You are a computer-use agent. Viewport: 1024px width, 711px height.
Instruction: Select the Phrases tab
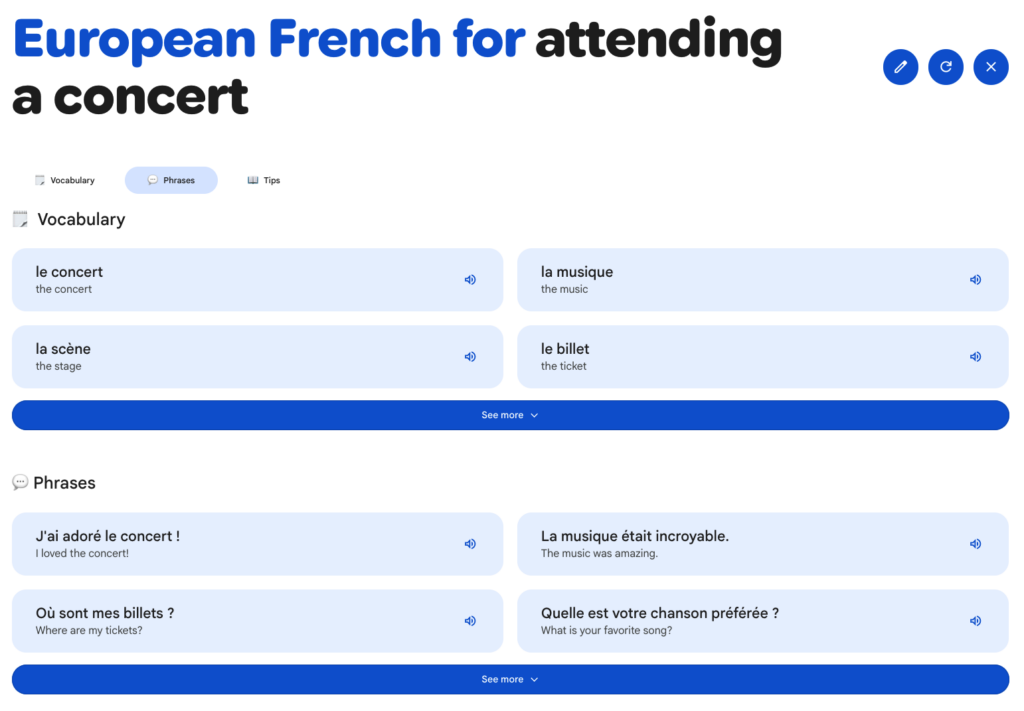(171, 181)
